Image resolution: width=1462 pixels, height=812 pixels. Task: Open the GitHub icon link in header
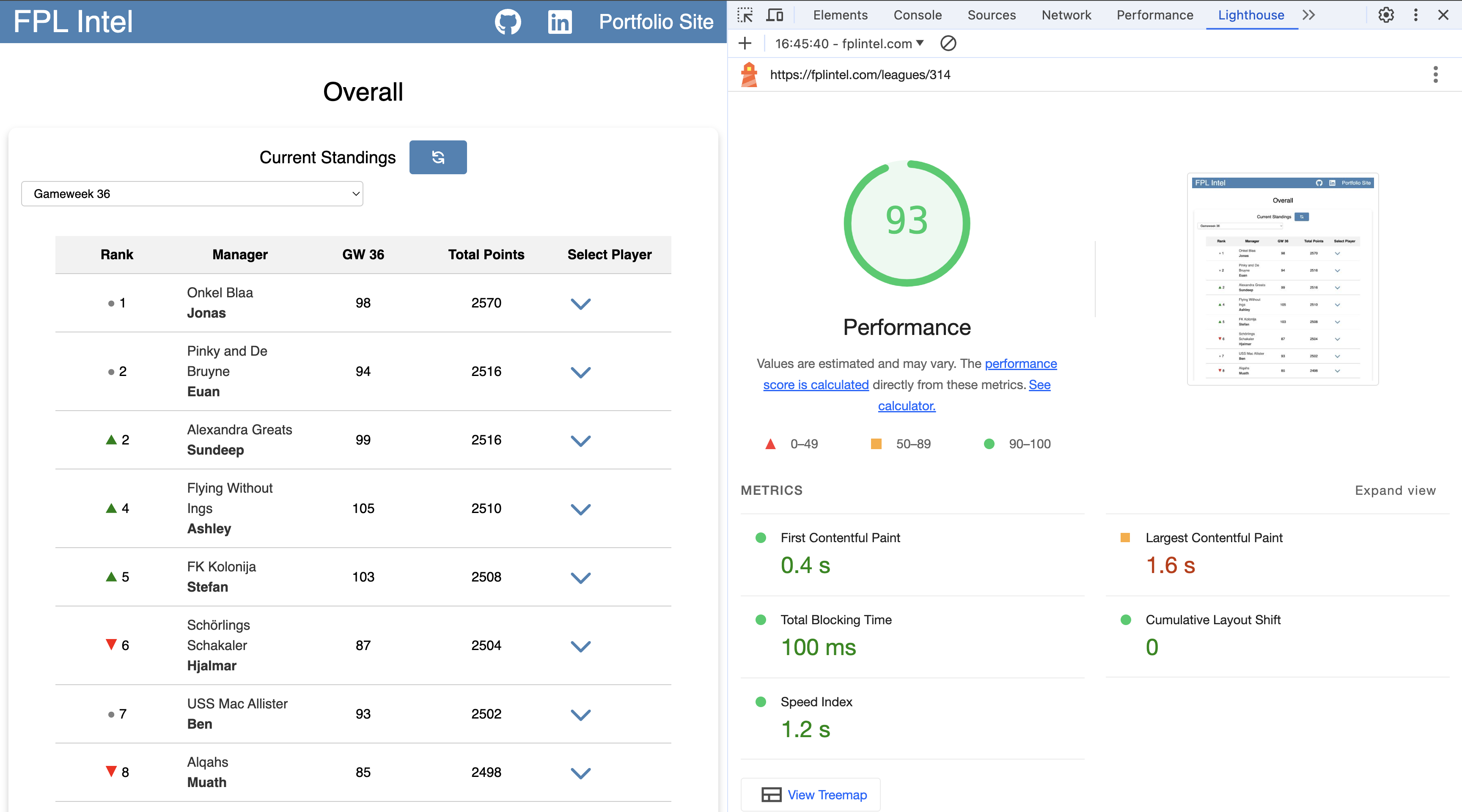tap(507, 22)
